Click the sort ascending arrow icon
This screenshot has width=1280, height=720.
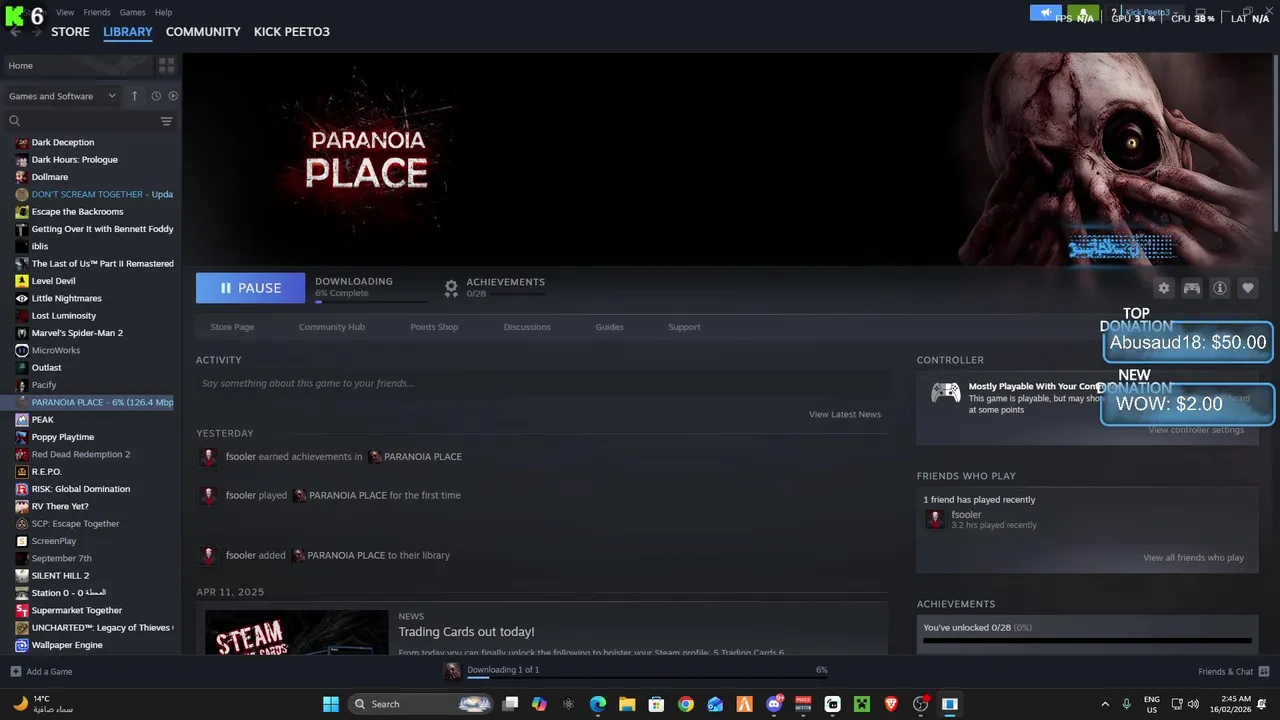click(x=135, y=96)
